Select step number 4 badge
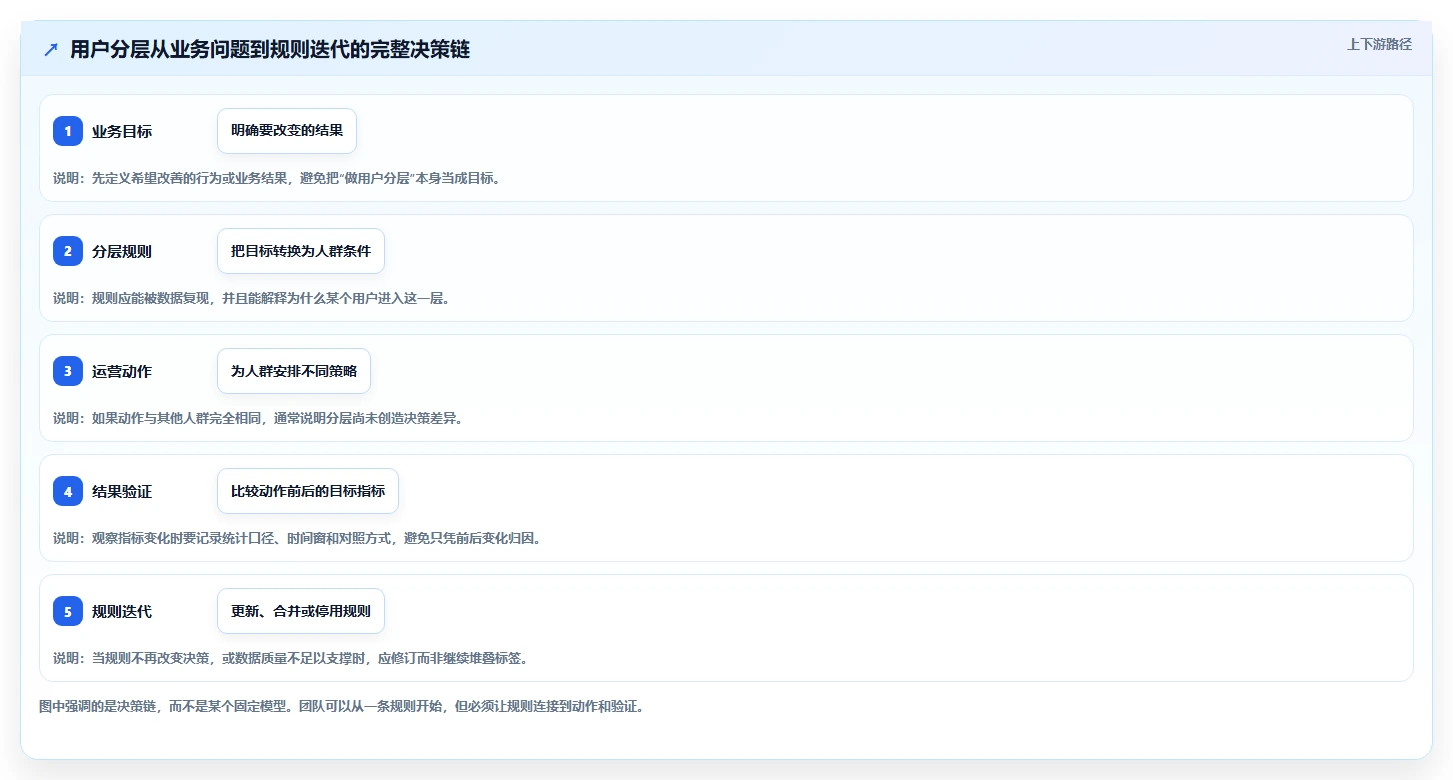Screen dimensions: 1453x780 pos(68,491)
